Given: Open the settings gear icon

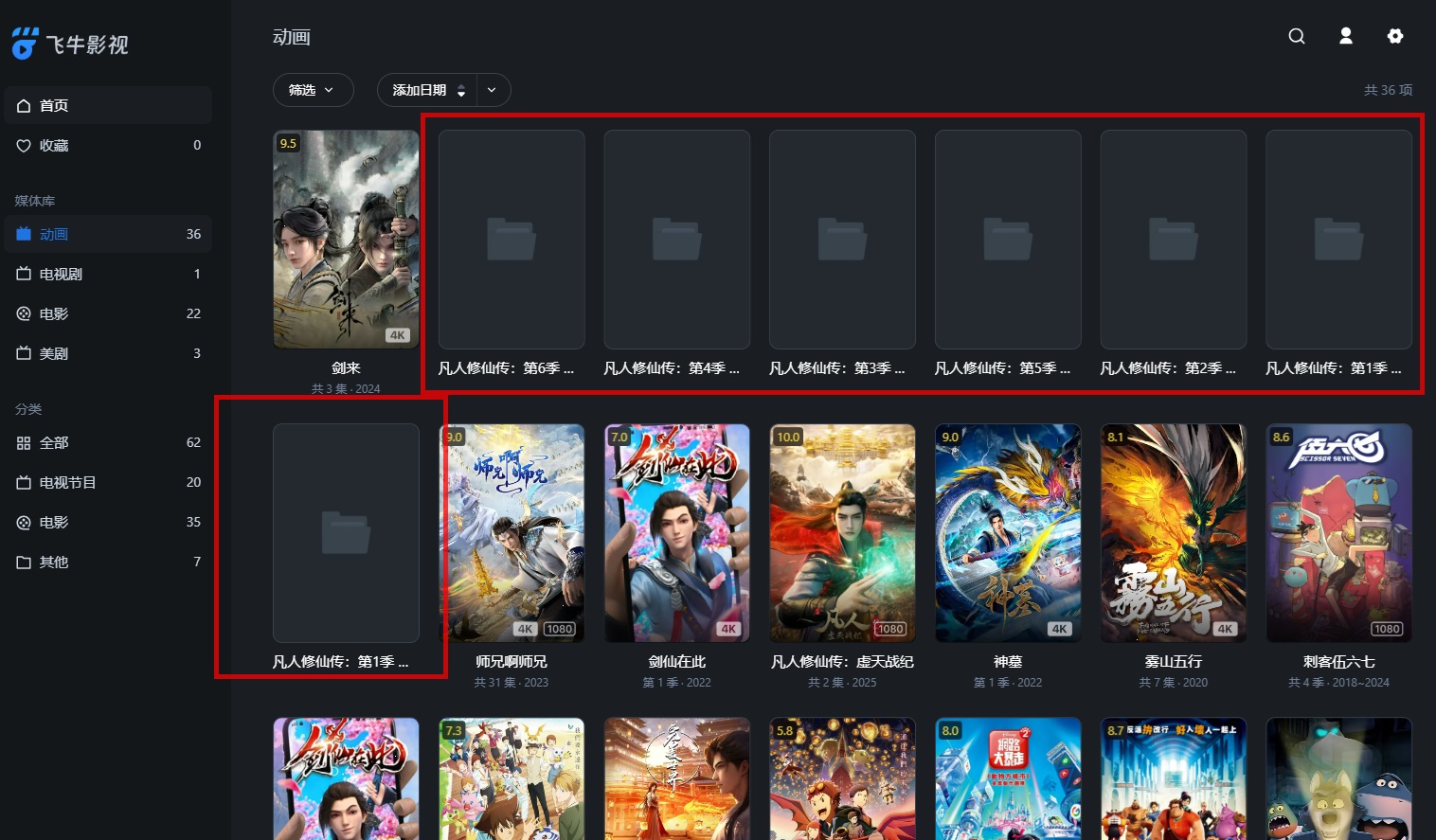Looking at the screenshot, I should pos(1394,36).
